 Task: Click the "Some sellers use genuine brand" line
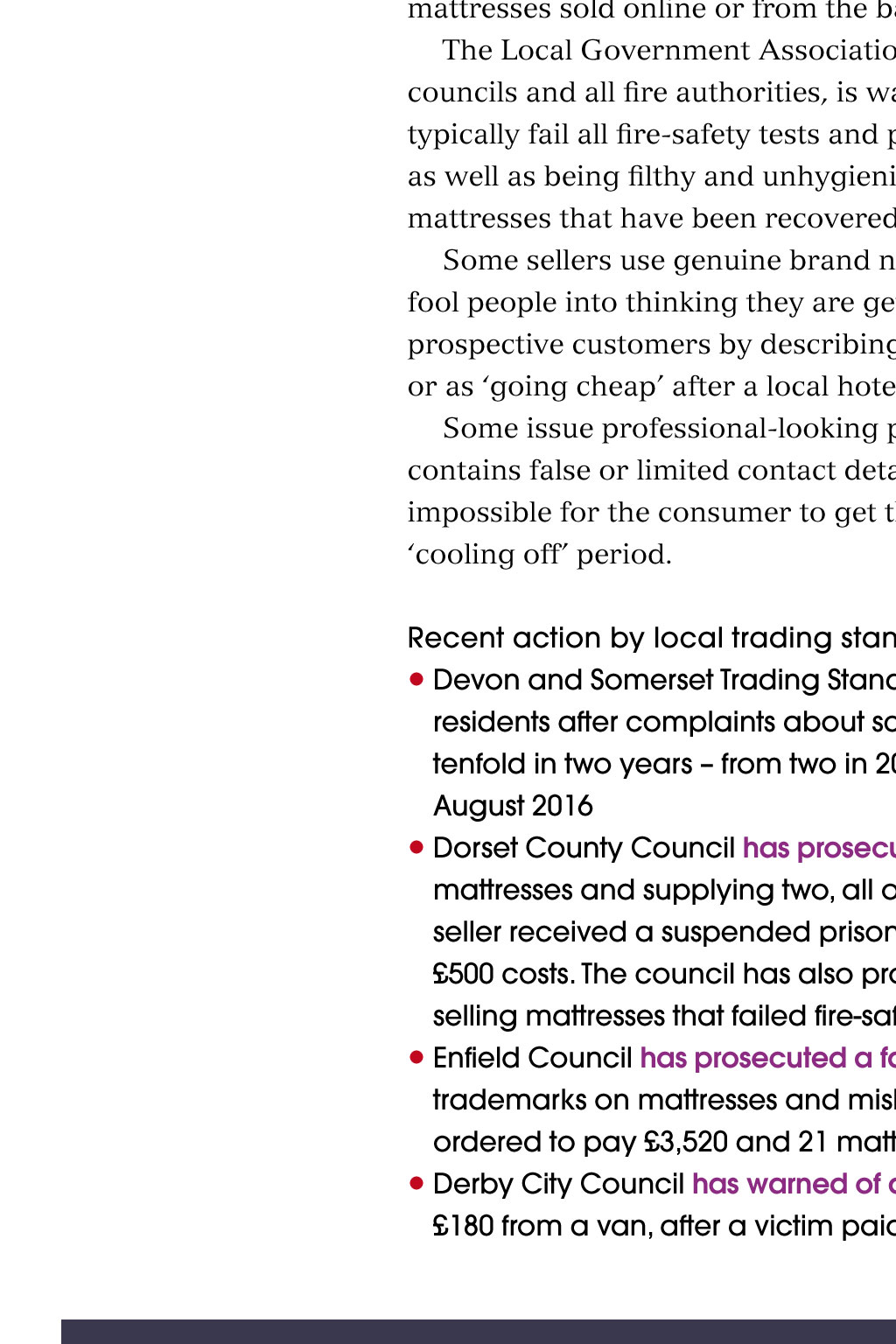point(668,260)
